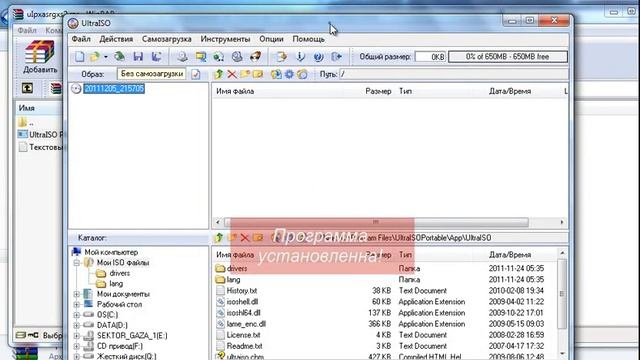Expand the Рабочий стол tree node
Screen dimensions: 640x360
coord(76,304)
